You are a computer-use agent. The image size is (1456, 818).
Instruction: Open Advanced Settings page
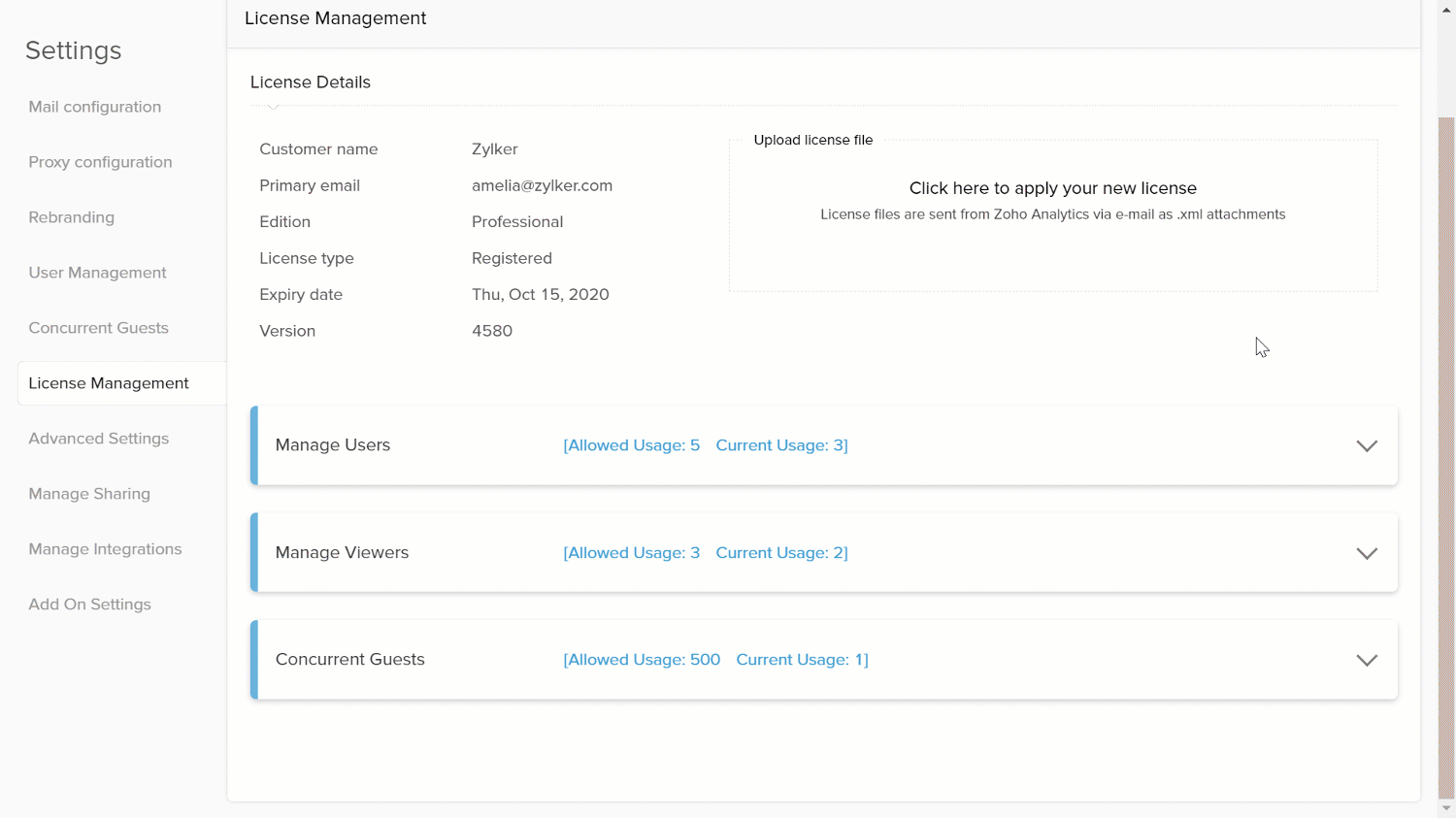98,439
